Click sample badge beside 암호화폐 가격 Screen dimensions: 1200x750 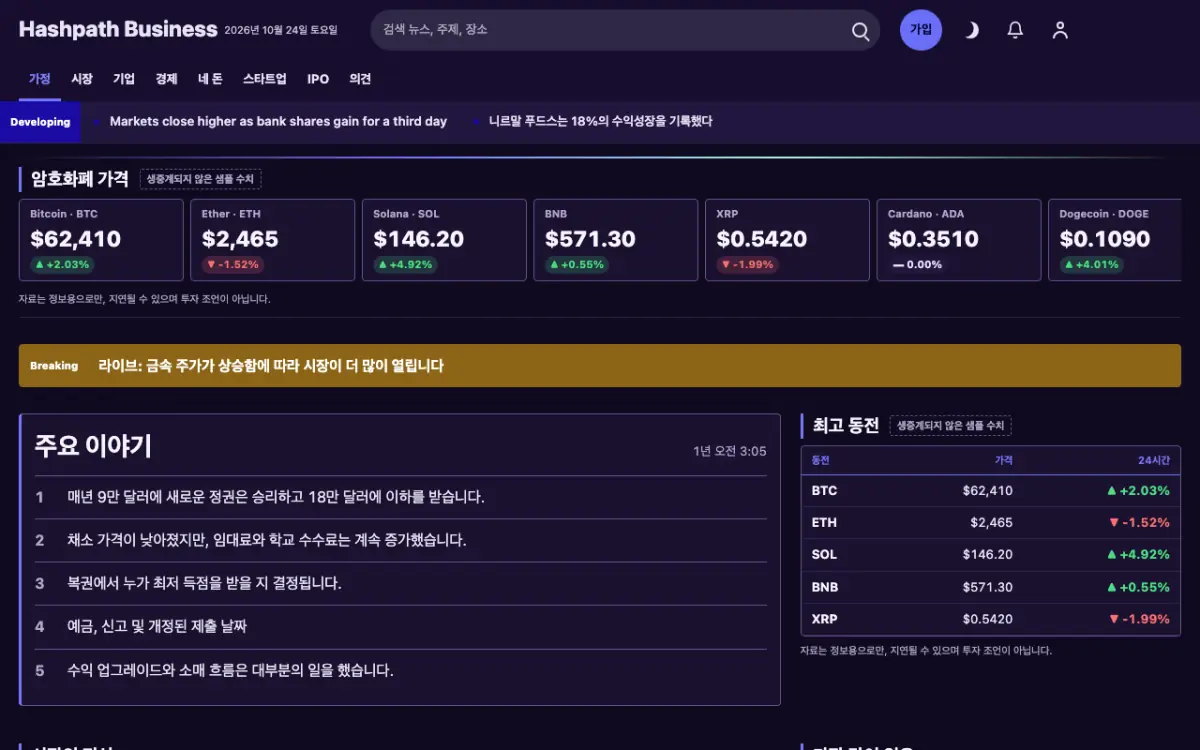click(200, 179)
